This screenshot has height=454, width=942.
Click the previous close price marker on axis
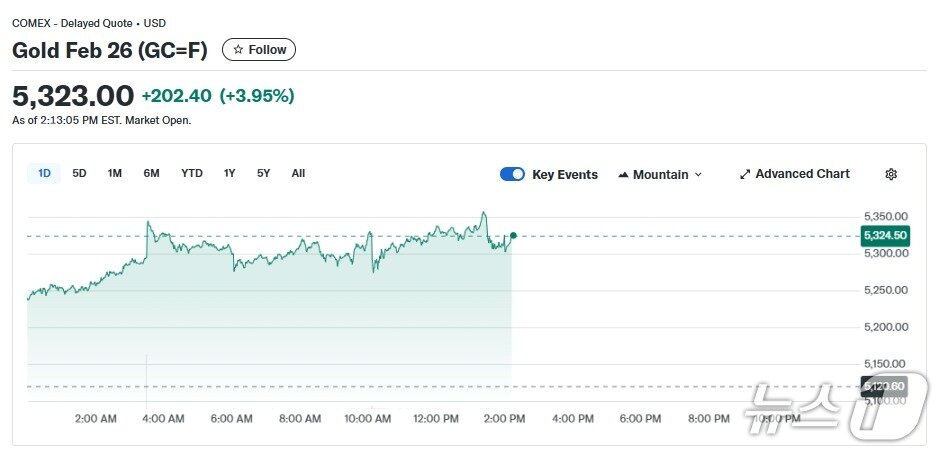(884, 386)
